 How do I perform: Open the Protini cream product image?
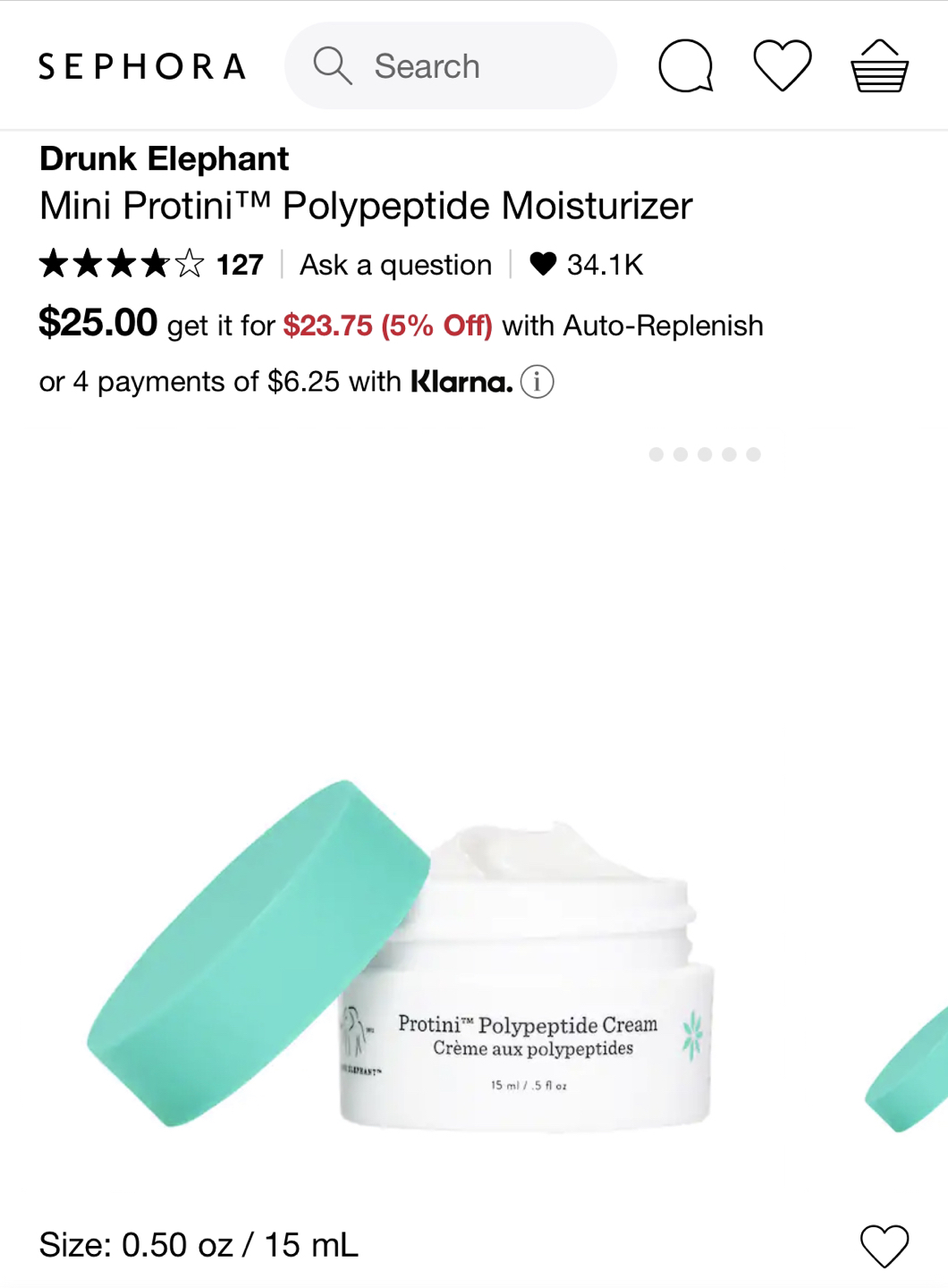(x=401, y=955)
